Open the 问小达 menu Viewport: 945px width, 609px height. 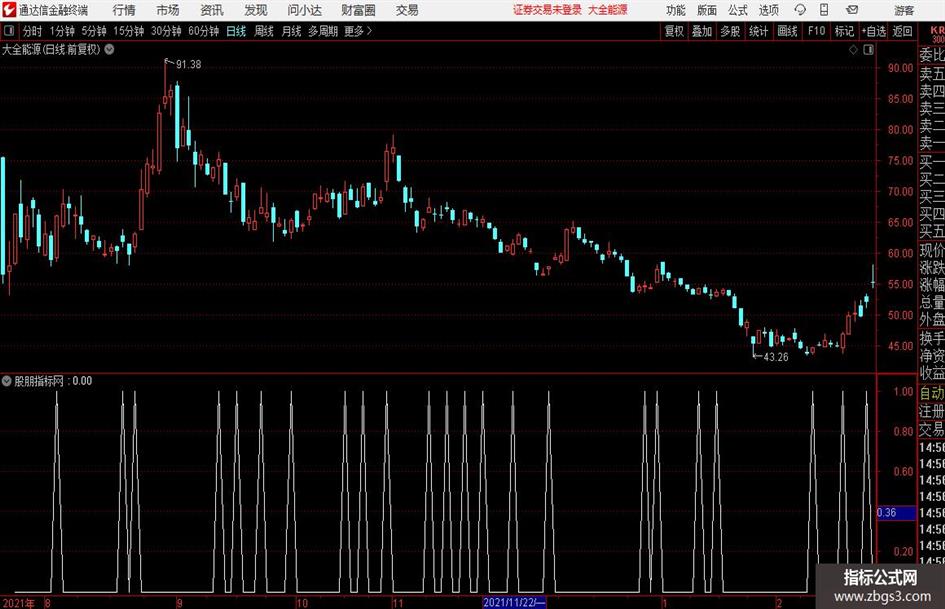coord(305,10)
